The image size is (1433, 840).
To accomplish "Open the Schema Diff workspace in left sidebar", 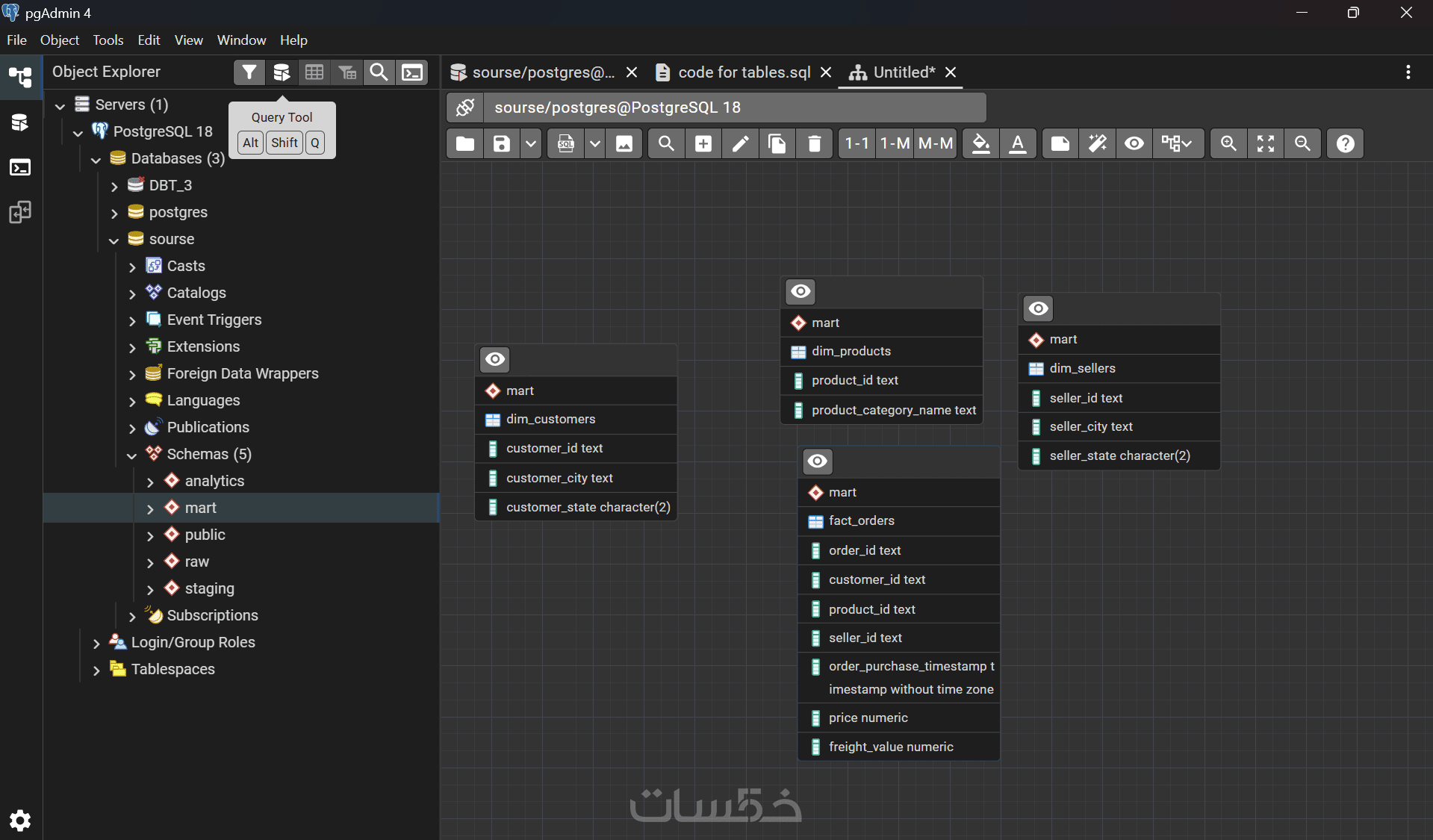I will (20, 212).
